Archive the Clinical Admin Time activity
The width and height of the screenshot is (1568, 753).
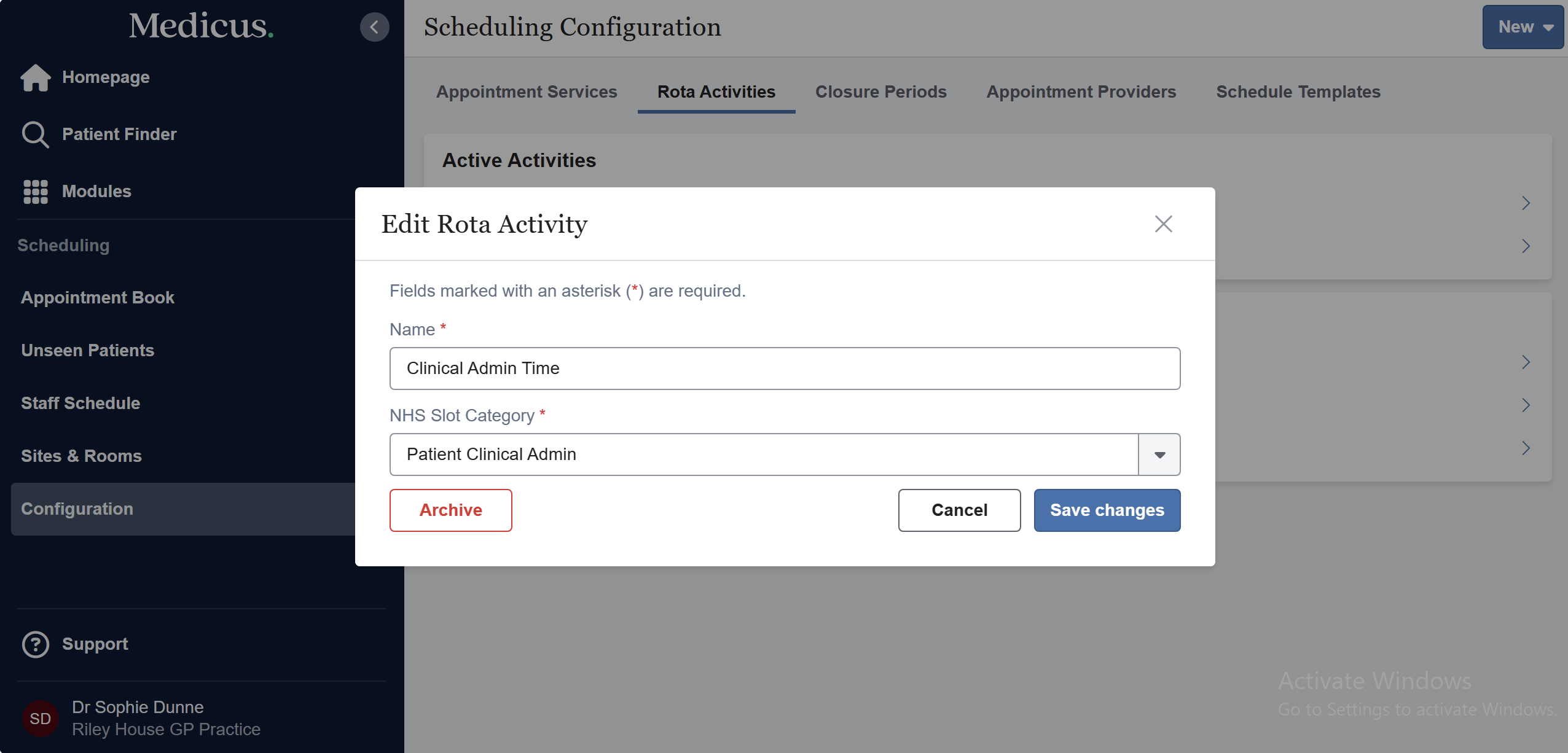point(450,510)
